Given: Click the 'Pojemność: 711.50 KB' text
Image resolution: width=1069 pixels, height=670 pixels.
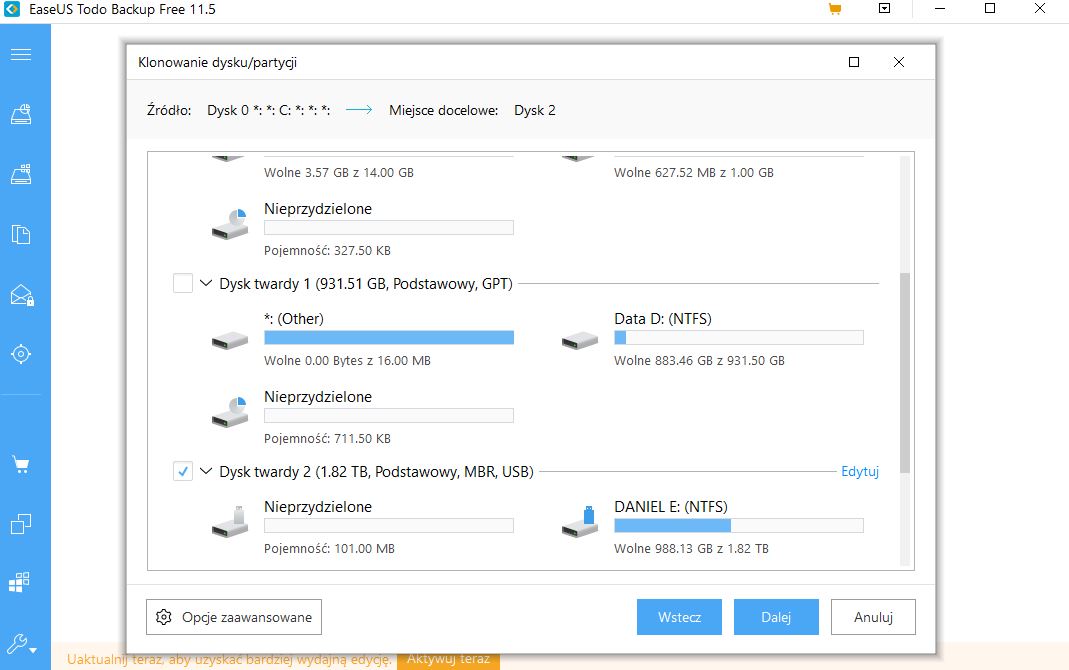Looking at the screenshot, I should click(327, 439).
